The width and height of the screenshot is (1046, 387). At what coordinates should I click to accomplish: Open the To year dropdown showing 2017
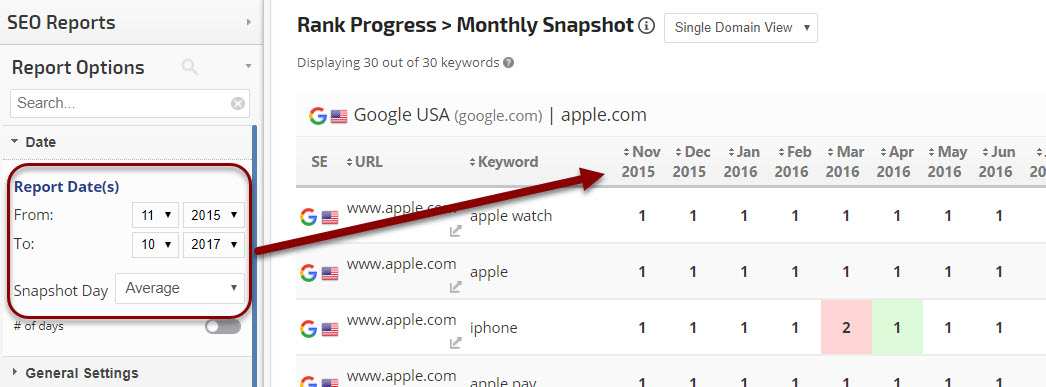213,245
